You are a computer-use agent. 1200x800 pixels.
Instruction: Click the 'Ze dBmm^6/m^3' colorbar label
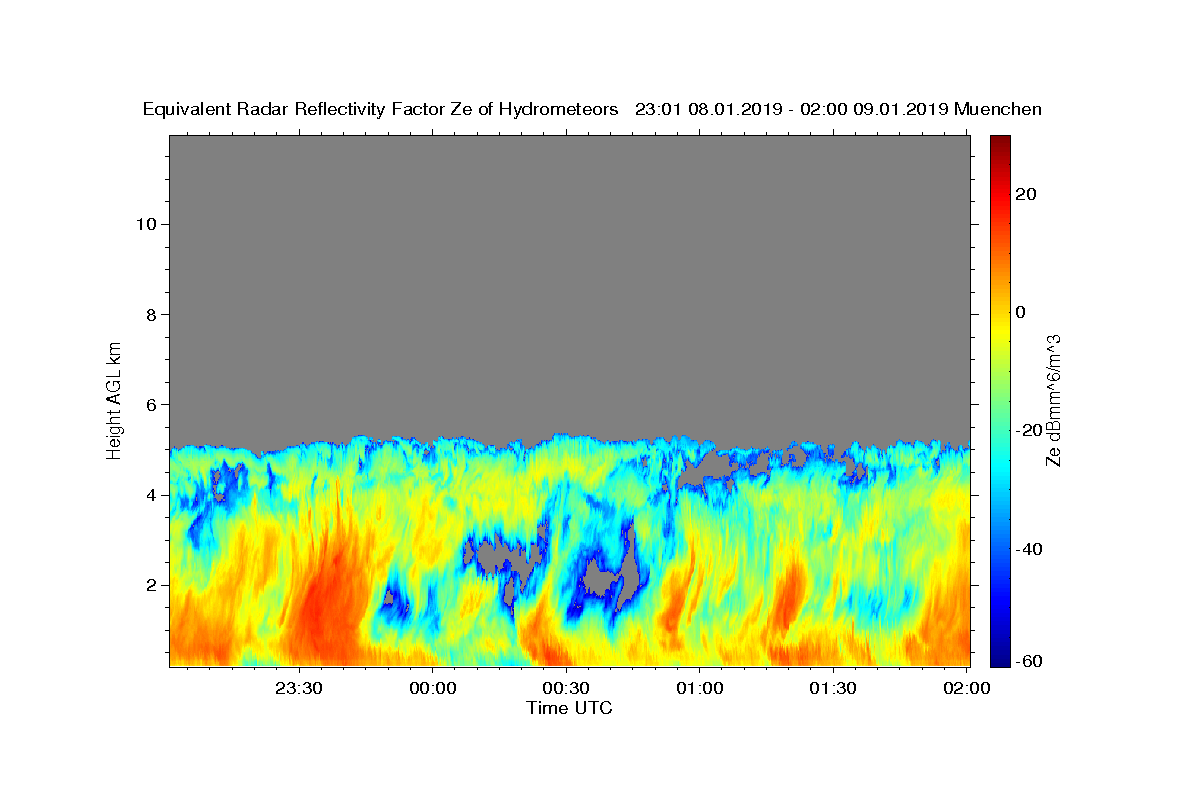[1053, 400]
